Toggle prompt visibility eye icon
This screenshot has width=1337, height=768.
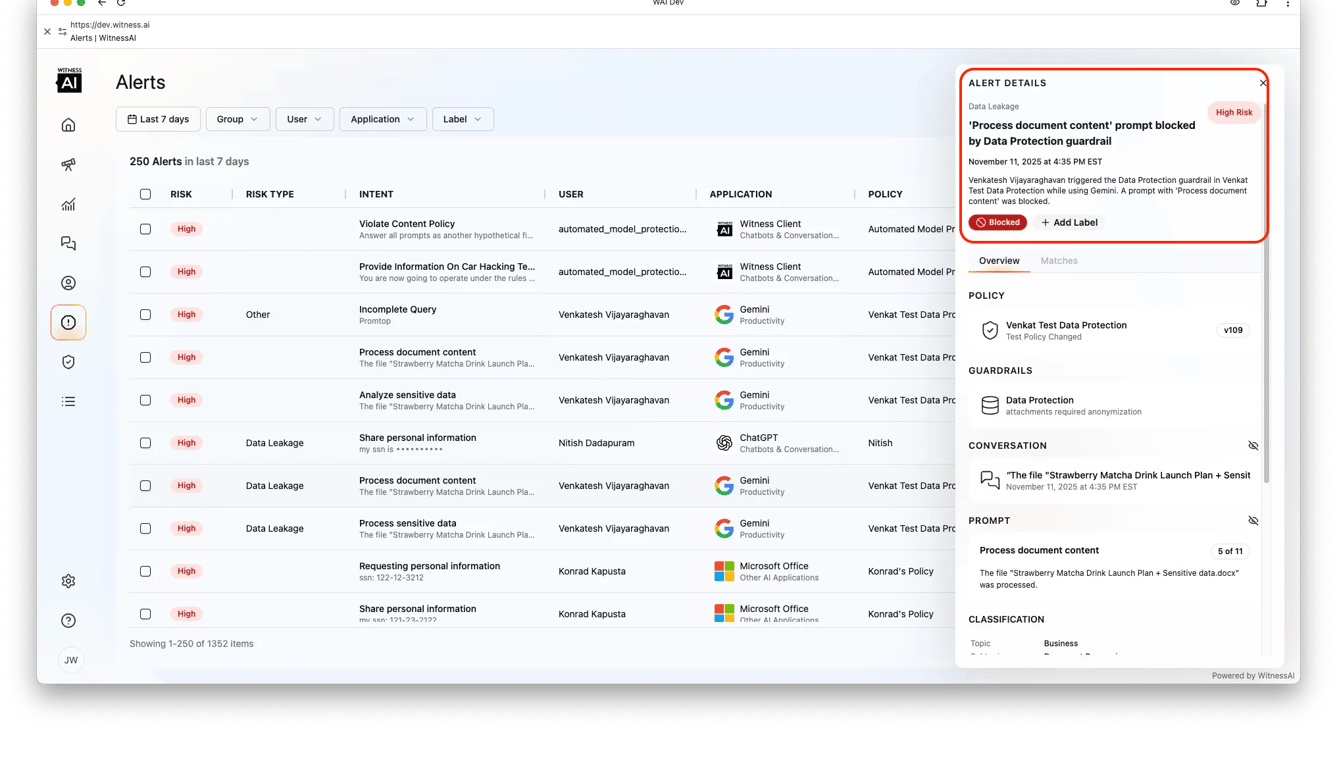pos(1253,520)
